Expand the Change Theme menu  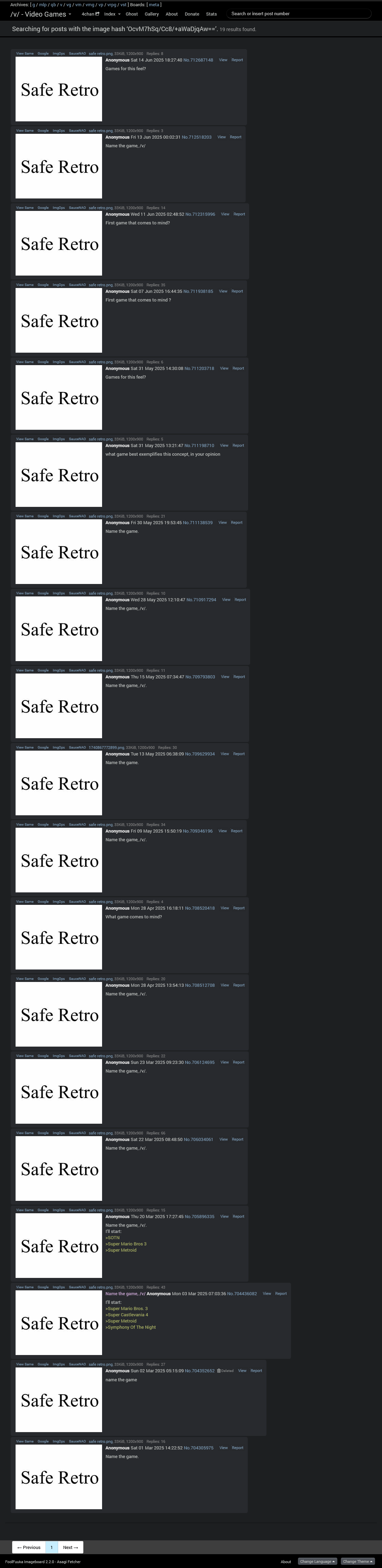tap(358, 1561)
